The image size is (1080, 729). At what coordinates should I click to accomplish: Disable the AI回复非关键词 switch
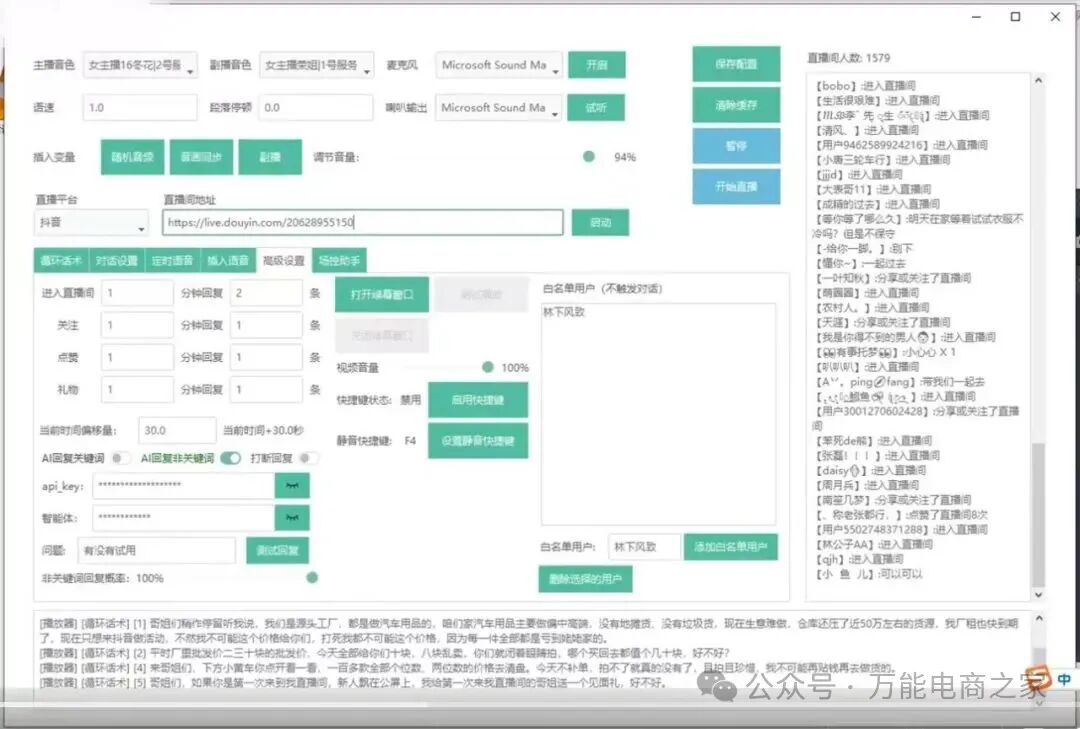tap(230, 458)
